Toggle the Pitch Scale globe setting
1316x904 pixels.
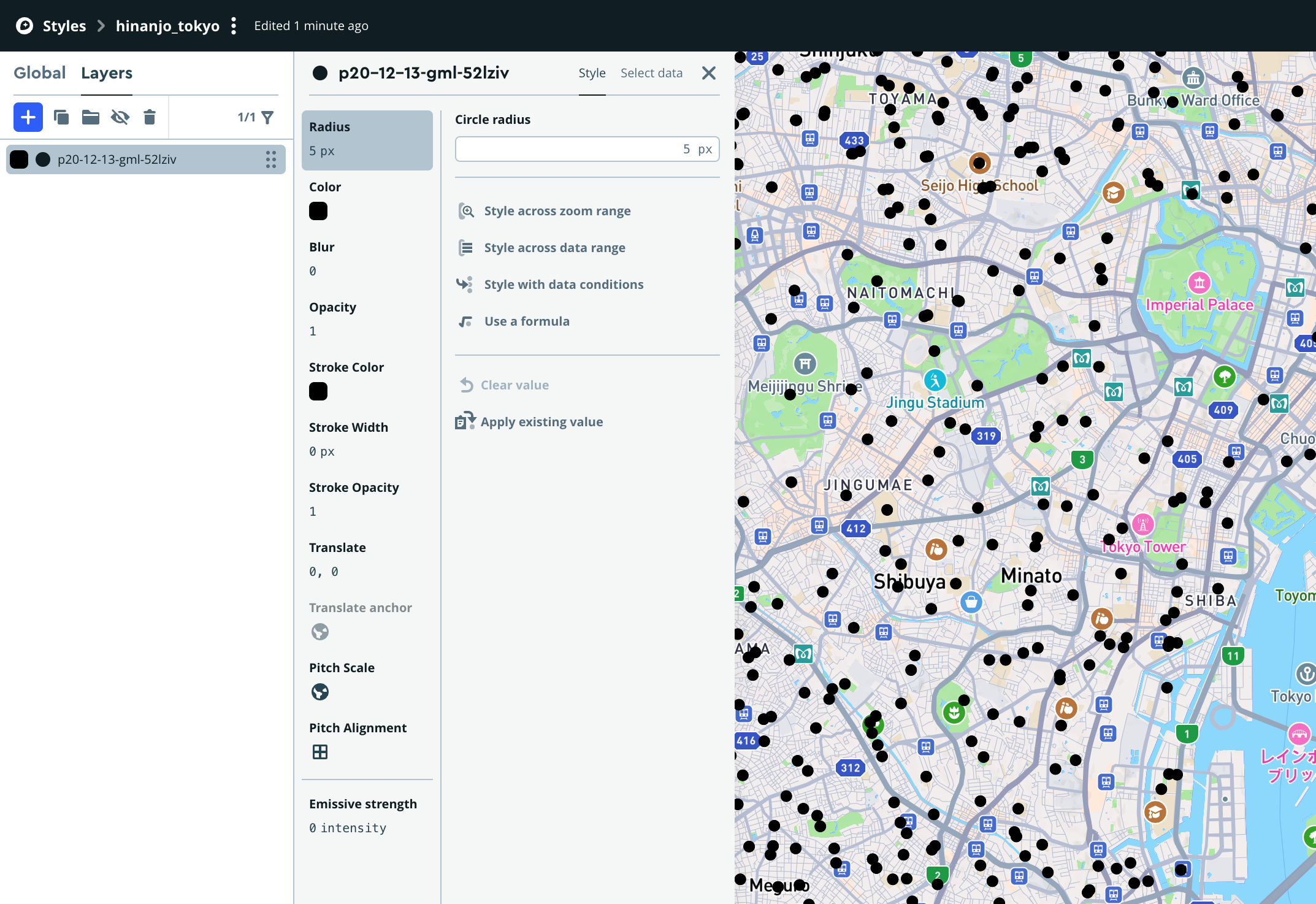(x=319, y=692)
